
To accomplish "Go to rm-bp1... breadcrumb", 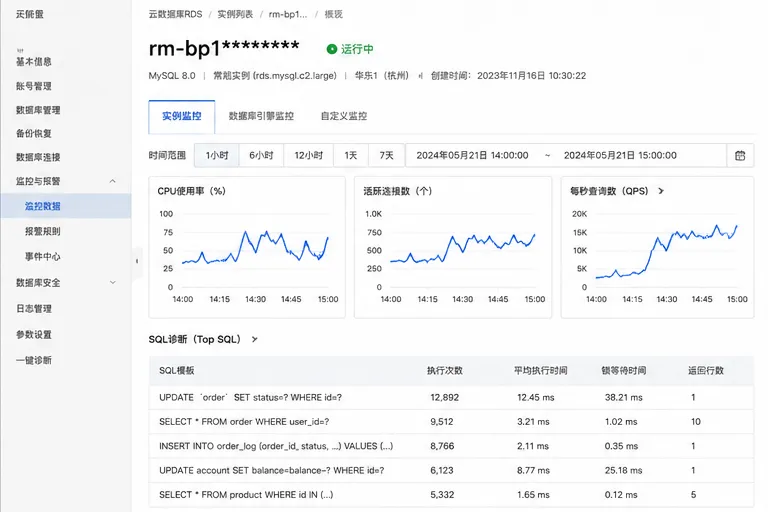I will (288, 14).
